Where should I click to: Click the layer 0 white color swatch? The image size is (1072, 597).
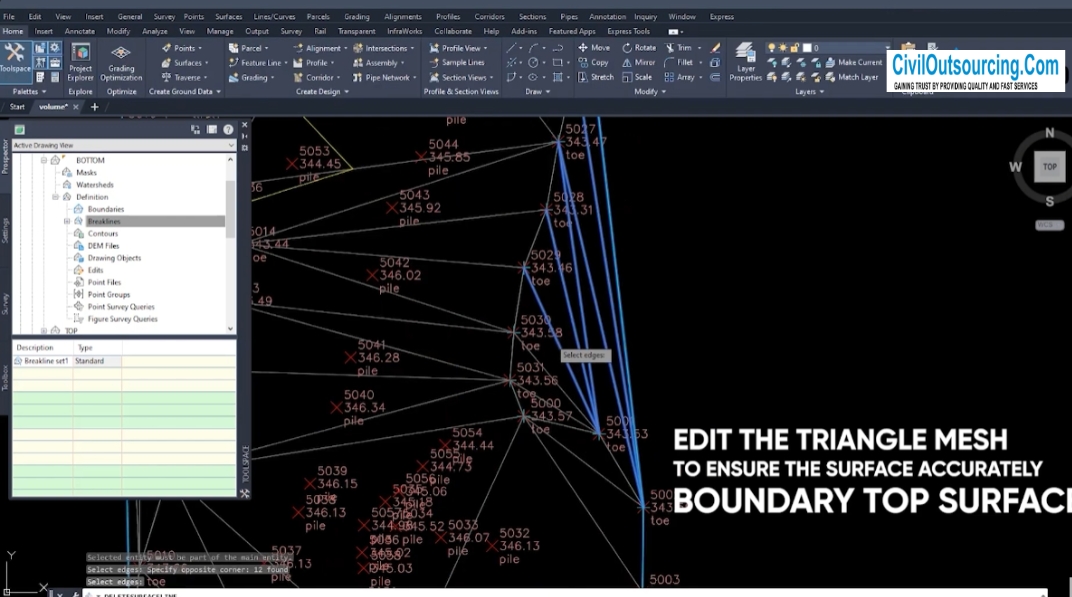coord(807,48)
